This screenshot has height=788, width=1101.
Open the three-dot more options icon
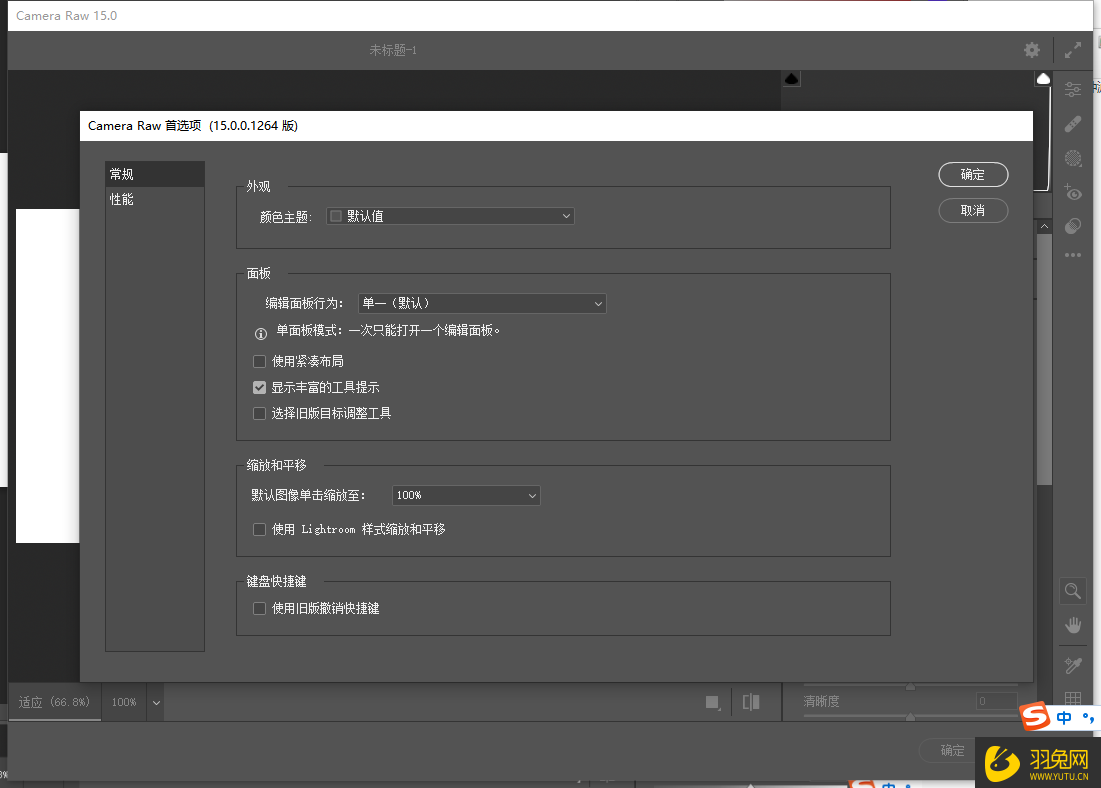tap(1072, 255)
